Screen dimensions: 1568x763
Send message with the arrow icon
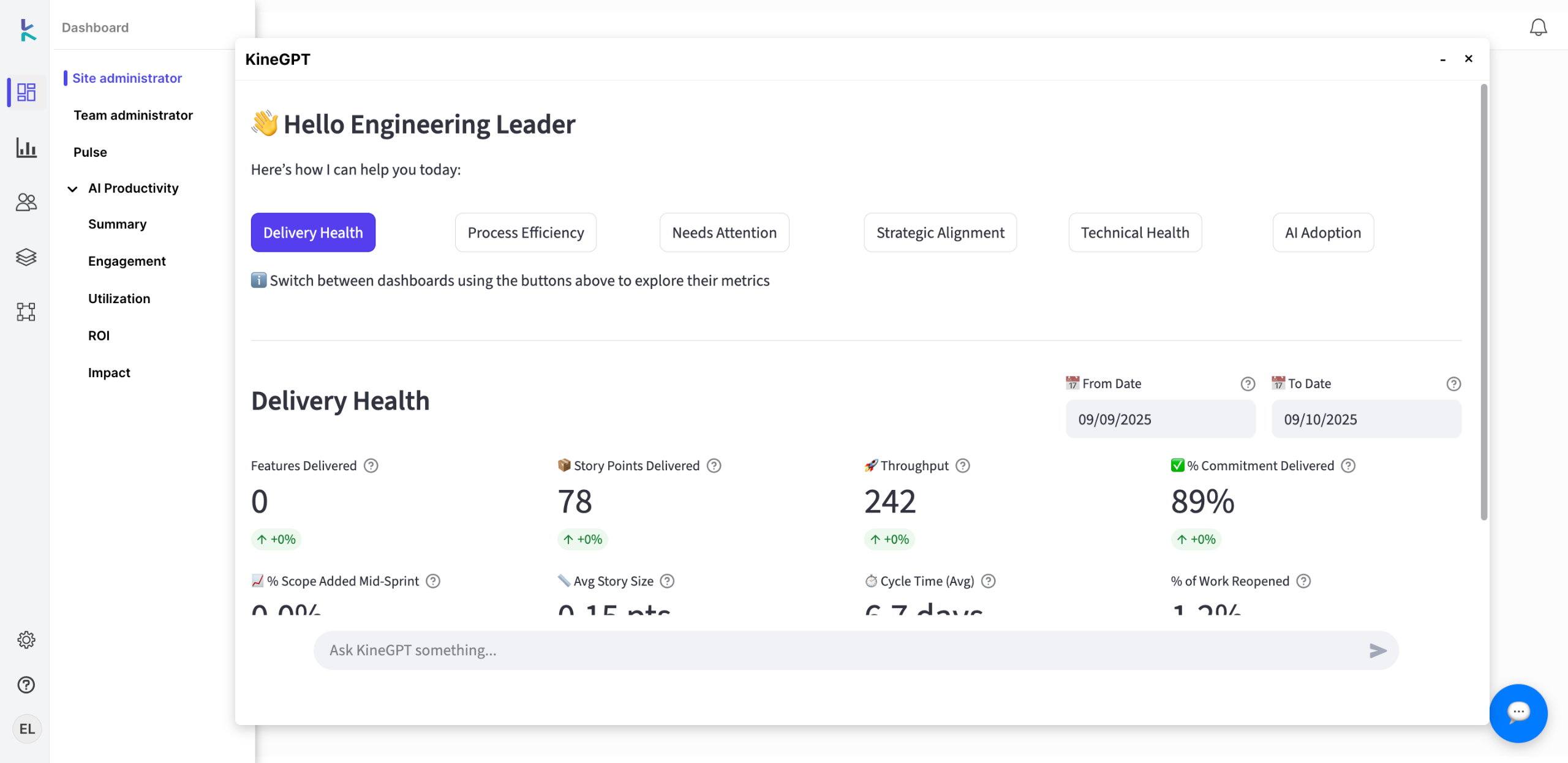click(1378, 650)
